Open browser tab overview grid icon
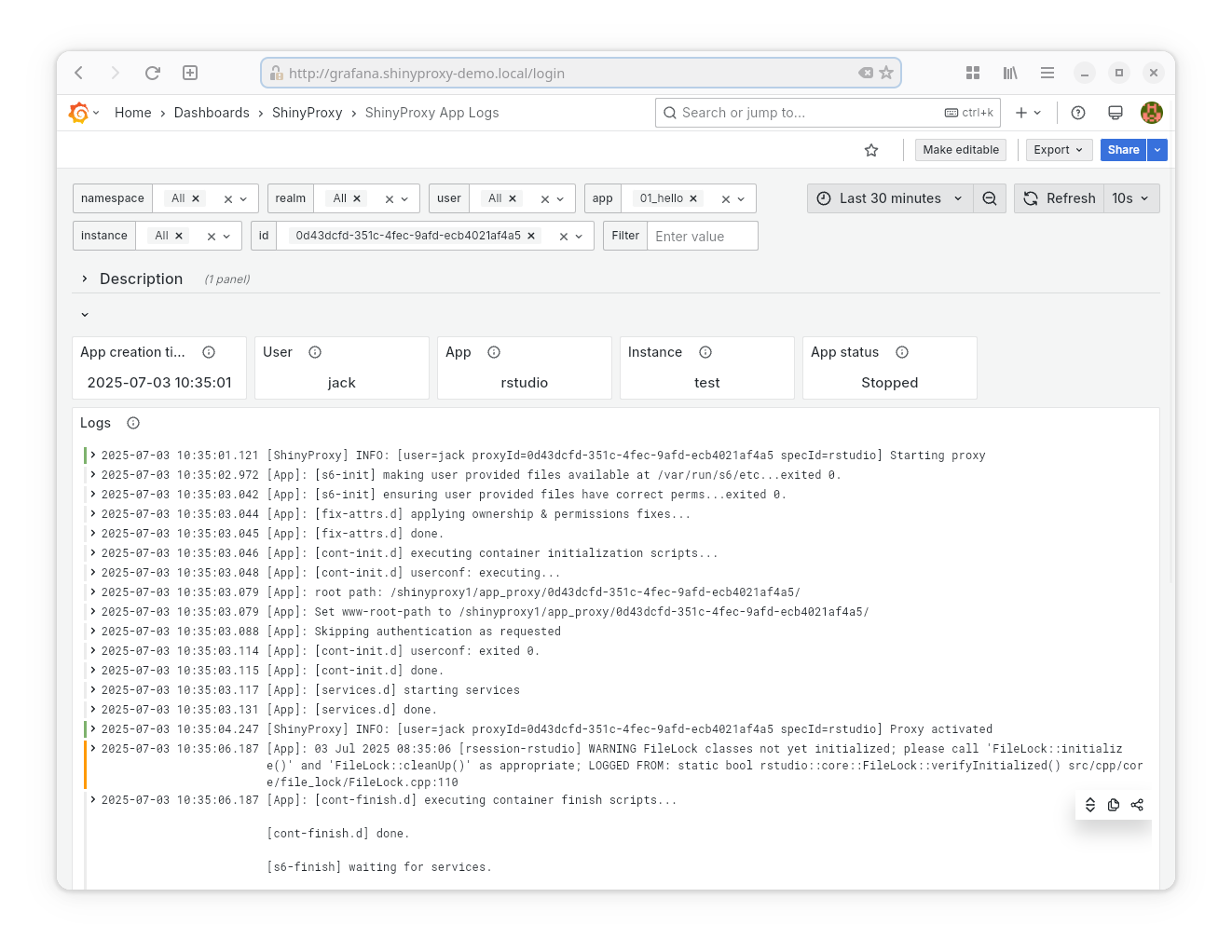 (x=973, y=73)
